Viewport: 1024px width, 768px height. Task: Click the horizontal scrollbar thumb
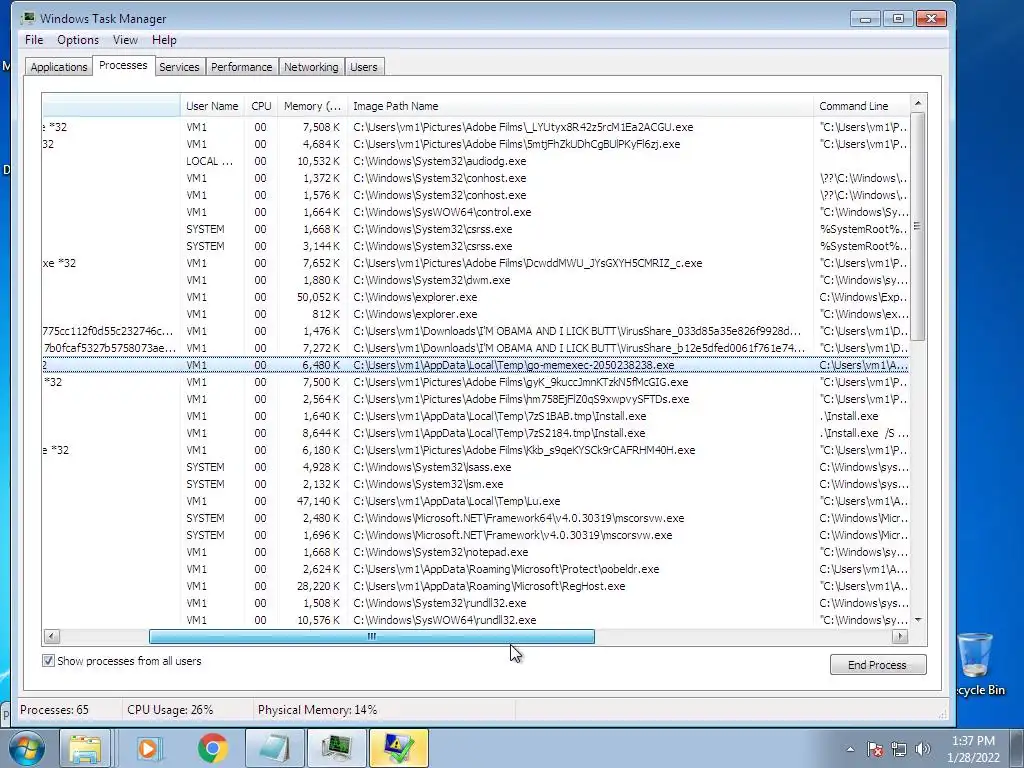pyautogui.click(x=372, y=636)
